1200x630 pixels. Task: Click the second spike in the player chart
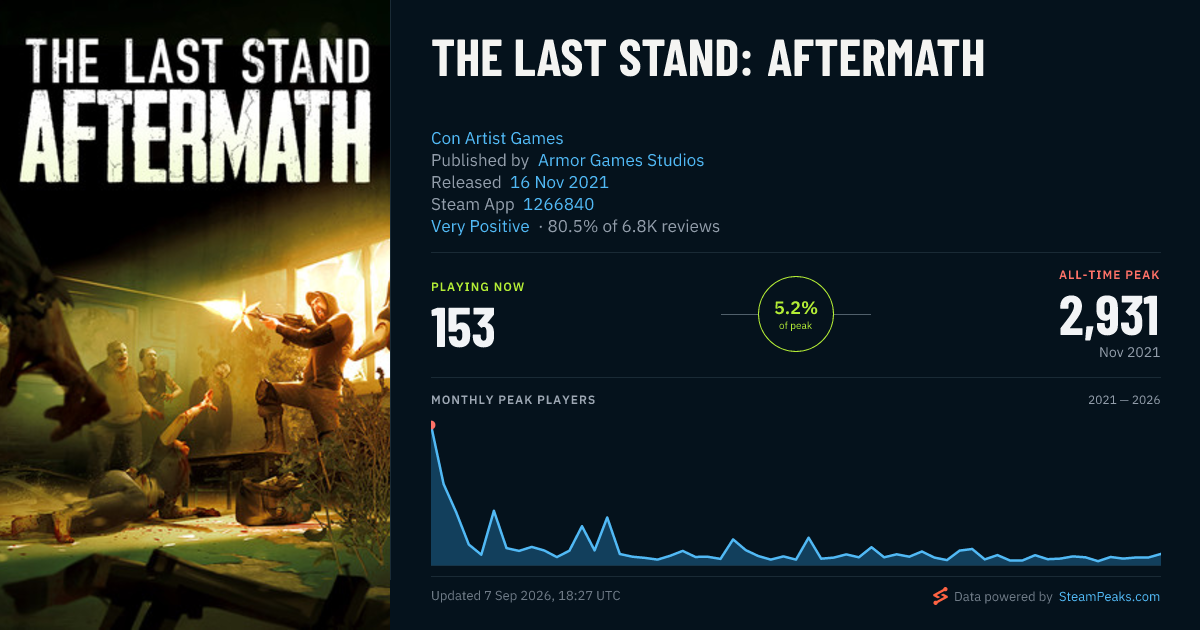click(x=494, y=511)
